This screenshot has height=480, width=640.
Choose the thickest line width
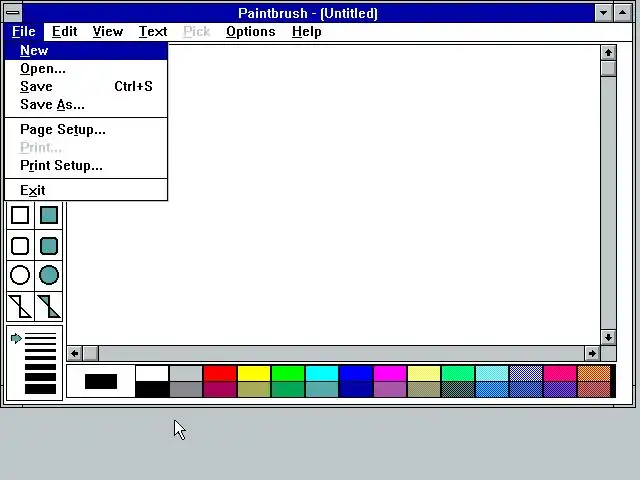click(x=40, y=389)
